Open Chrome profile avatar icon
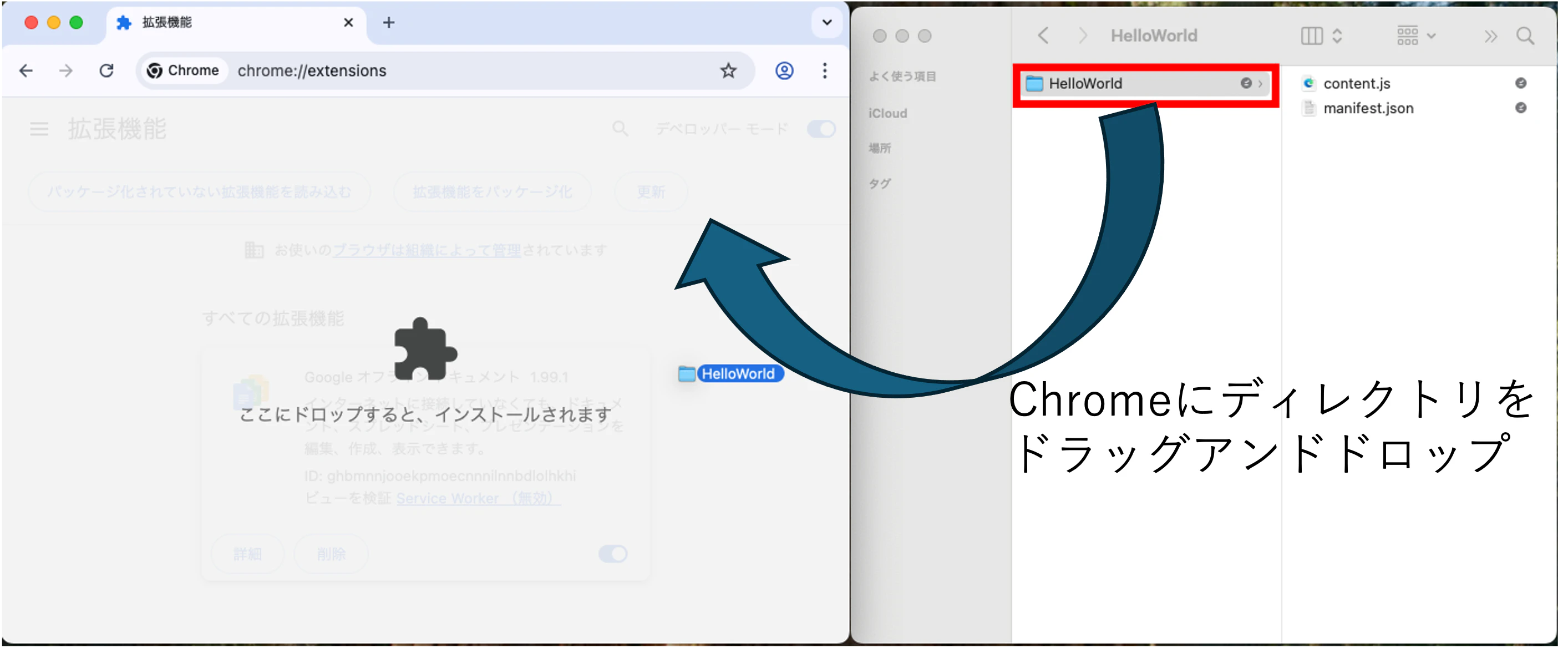Viewport: 1568px width, 648px height. [x=784, y=70]
